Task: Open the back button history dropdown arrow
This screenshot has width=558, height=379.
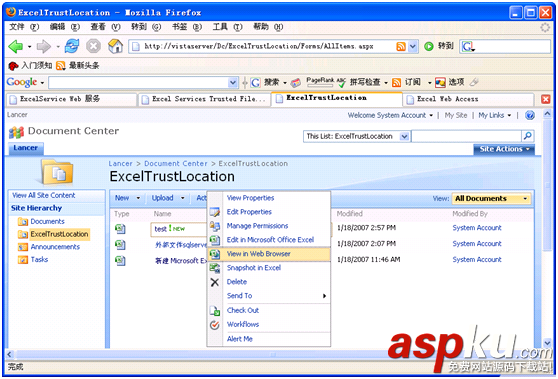Action: (29, 47)
